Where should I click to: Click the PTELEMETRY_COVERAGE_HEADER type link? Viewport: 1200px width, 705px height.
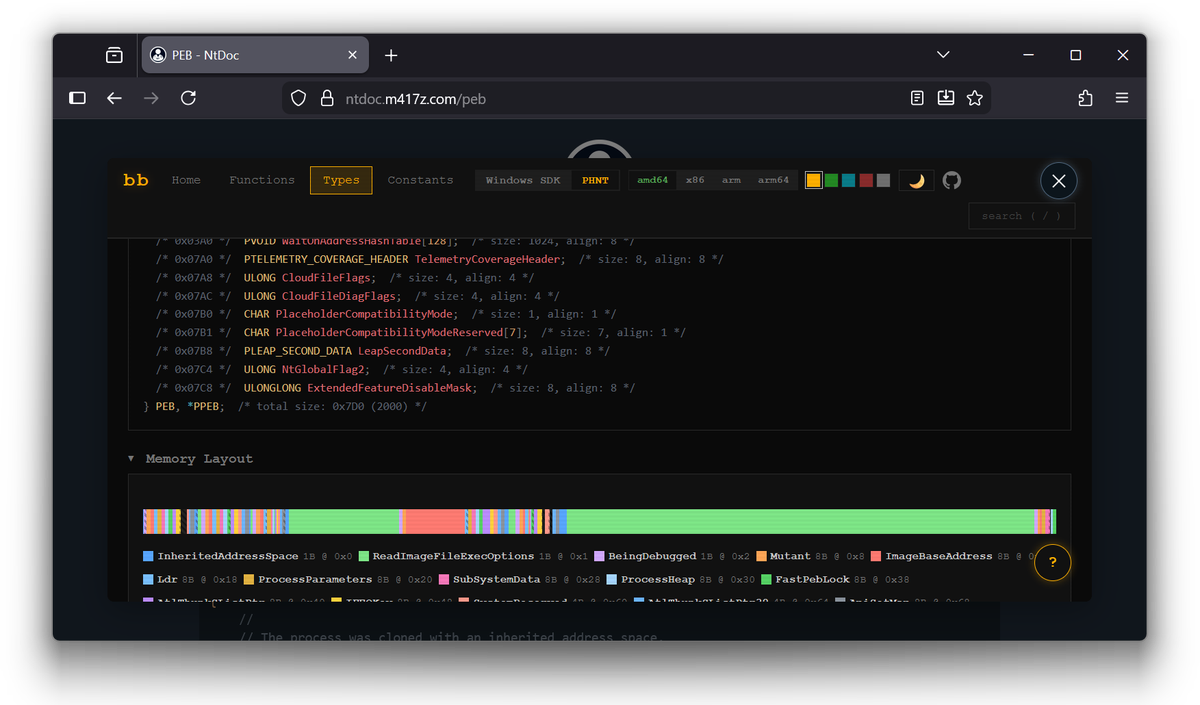326,259
